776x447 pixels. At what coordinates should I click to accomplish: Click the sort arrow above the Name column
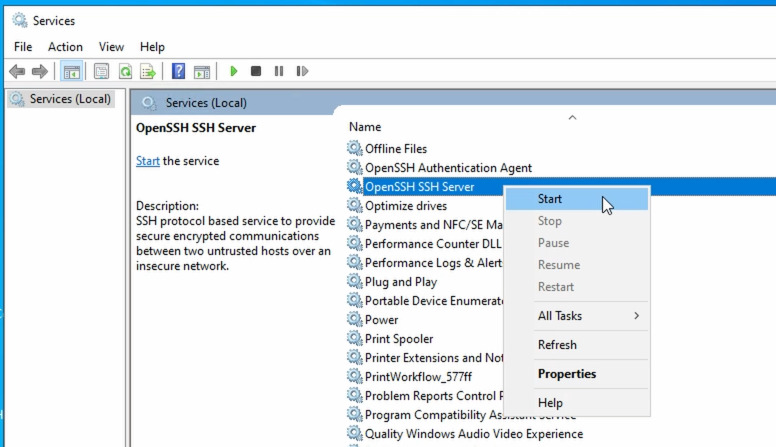pyautogui.click(x=572, y=117)
